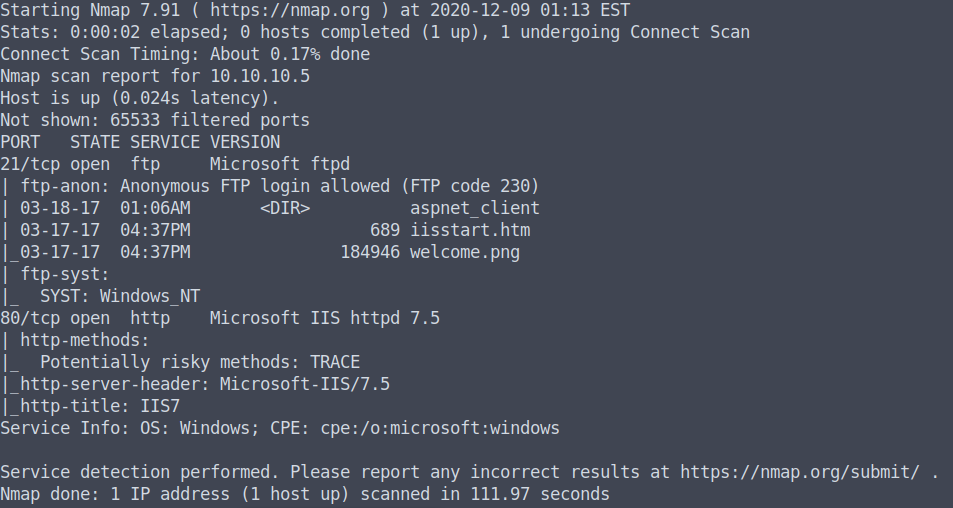Viewport: 953px width, 508px height.
Task: Click the <DIR> marker in the FTP listing
Action: (285, 208)
